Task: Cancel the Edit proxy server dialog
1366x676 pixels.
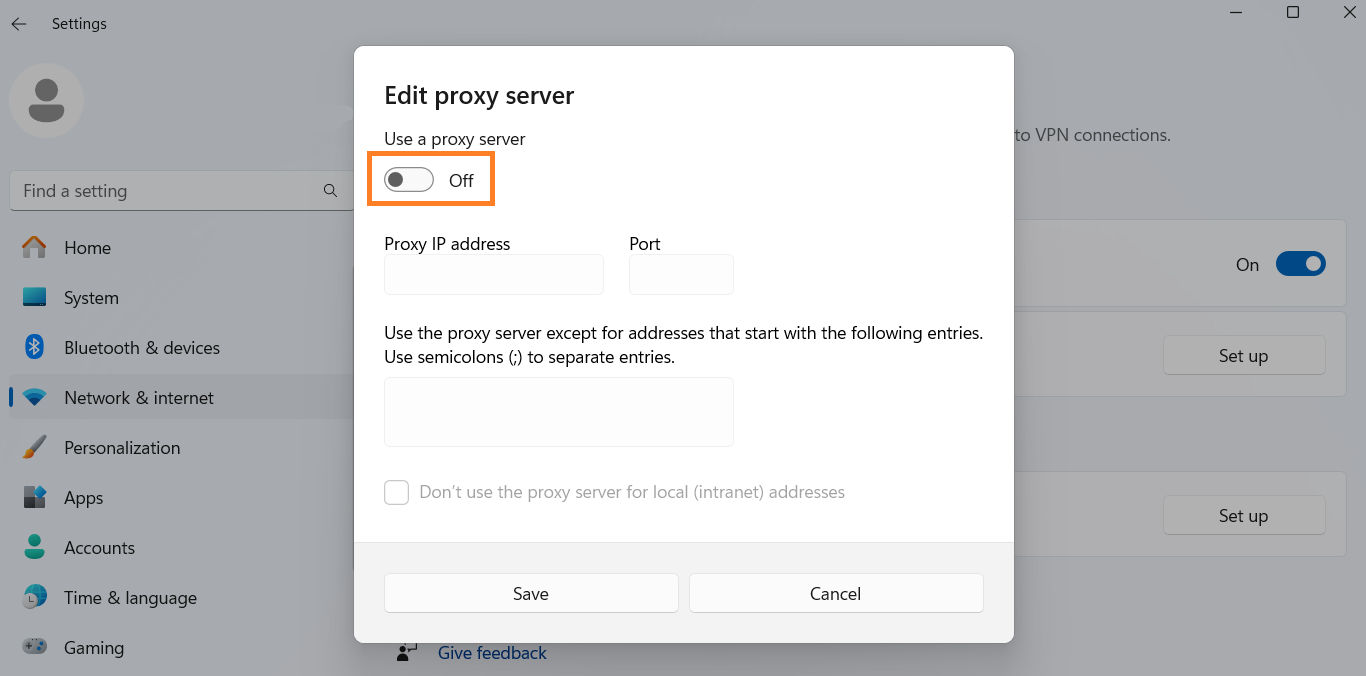Action: coord(836,593)
